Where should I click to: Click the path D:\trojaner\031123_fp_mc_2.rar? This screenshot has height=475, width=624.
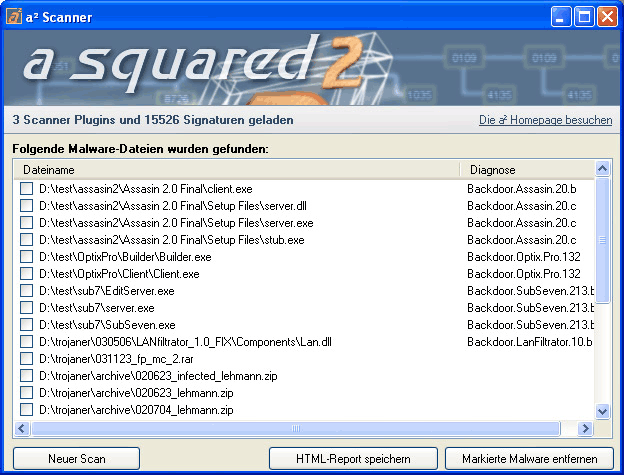tap(116, 359)
